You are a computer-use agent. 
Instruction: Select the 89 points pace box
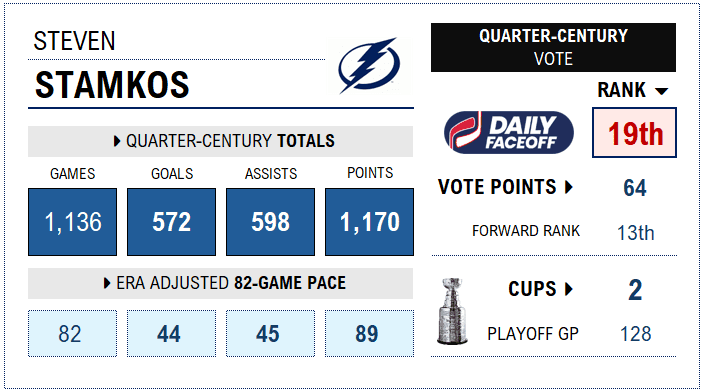369,333
